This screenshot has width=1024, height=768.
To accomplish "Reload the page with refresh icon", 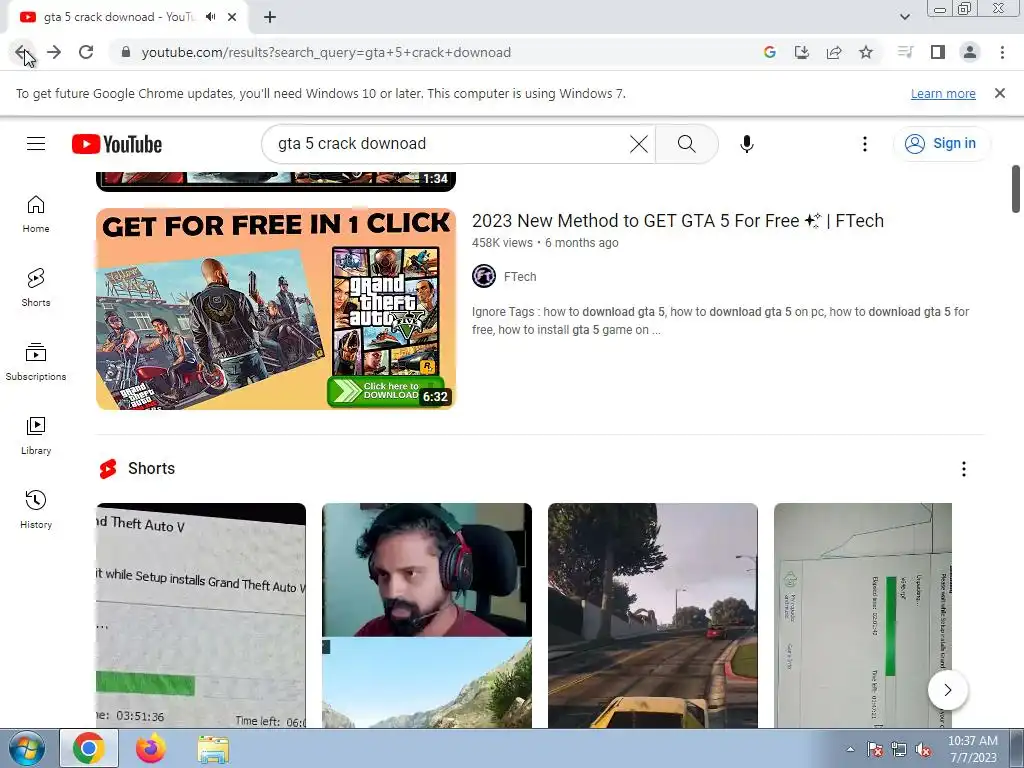I will coord(86,52).
